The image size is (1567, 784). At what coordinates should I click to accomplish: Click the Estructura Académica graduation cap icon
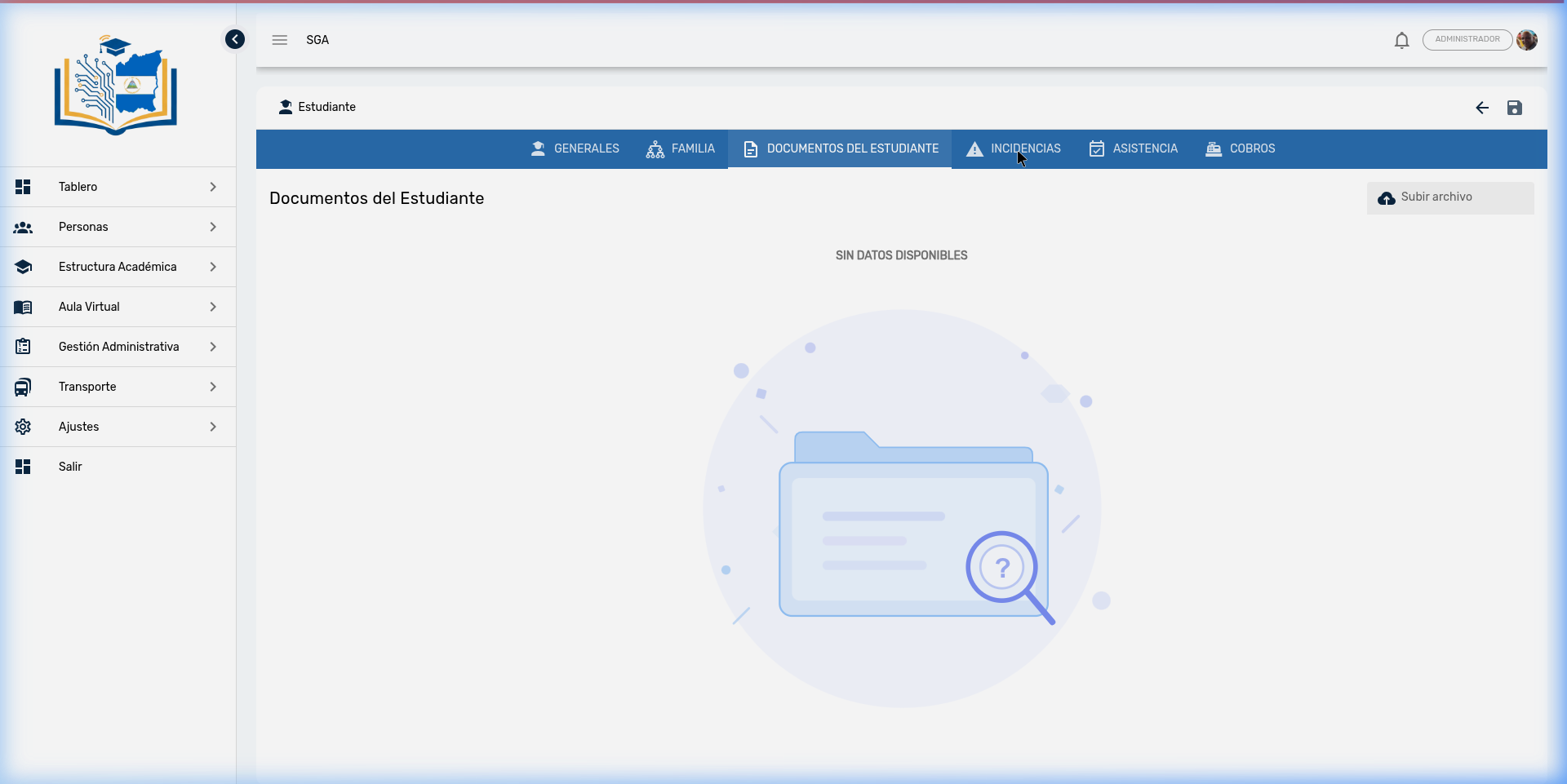(x=23, y=267)
